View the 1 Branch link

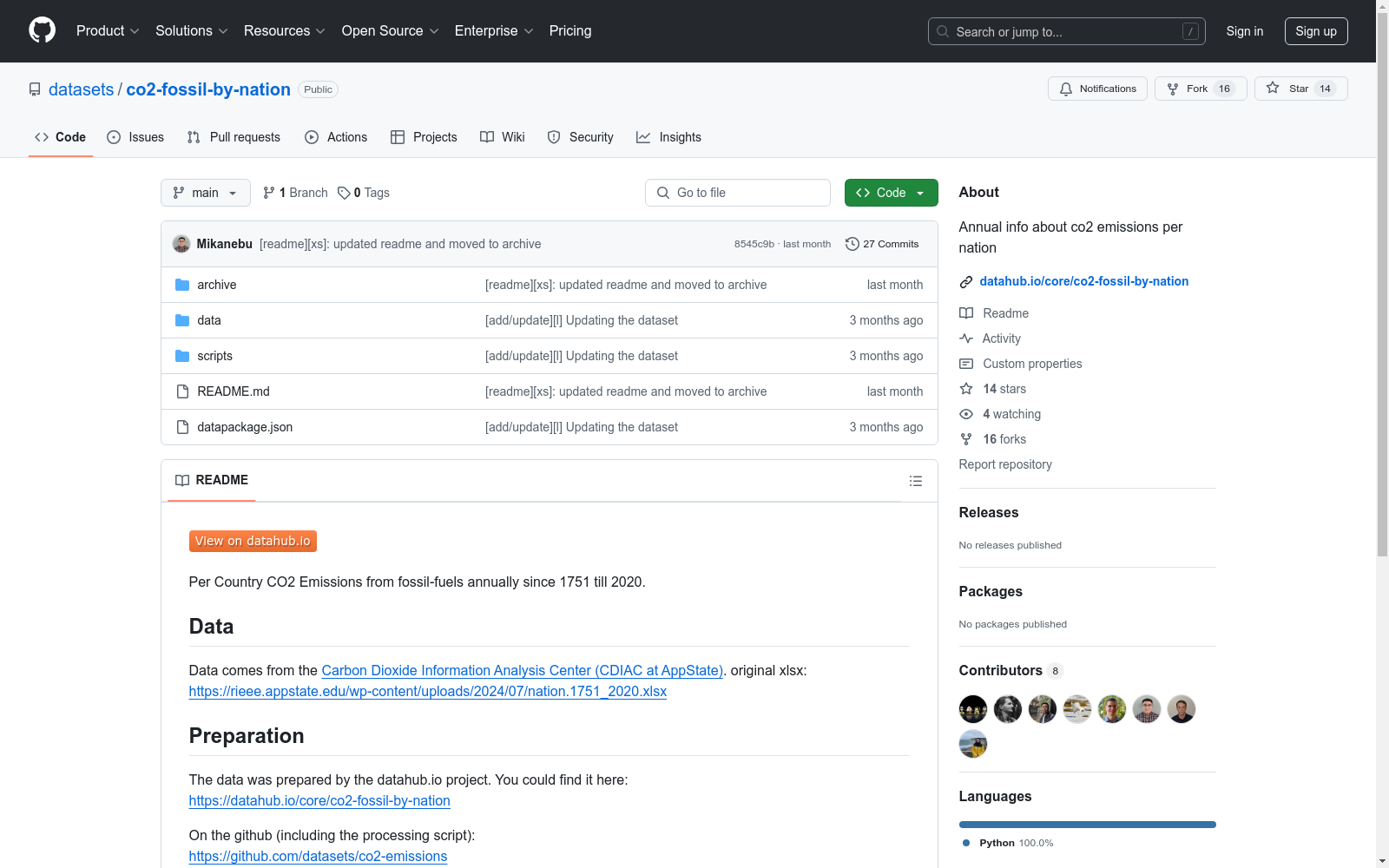pos(295,193)
